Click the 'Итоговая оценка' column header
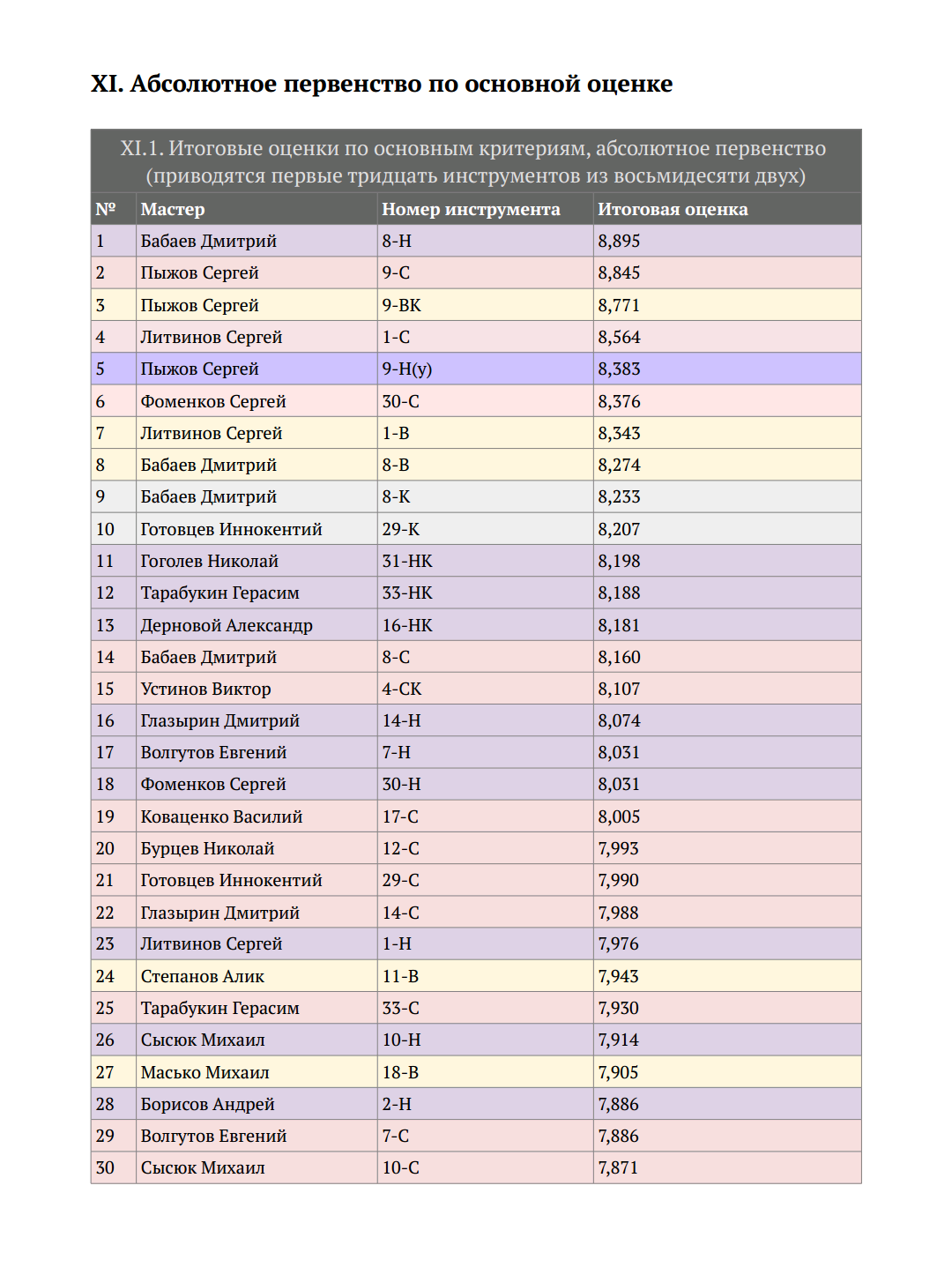The height and width of the screenshot is (1275, 952). tap(727, 209)
